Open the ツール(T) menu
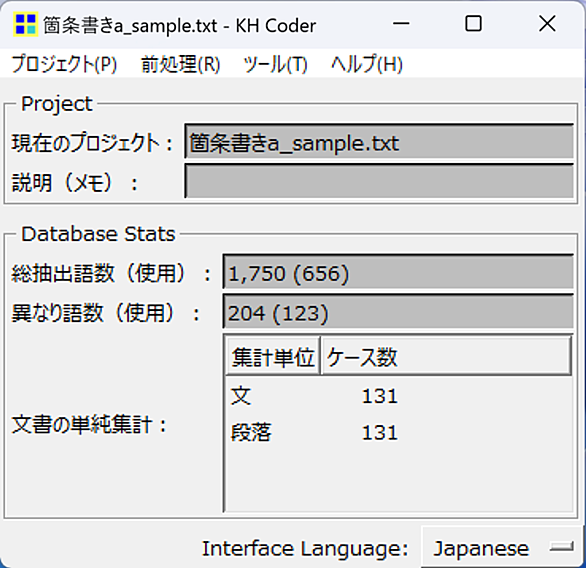This screenshot has height=568, width=586. [275, 64]
